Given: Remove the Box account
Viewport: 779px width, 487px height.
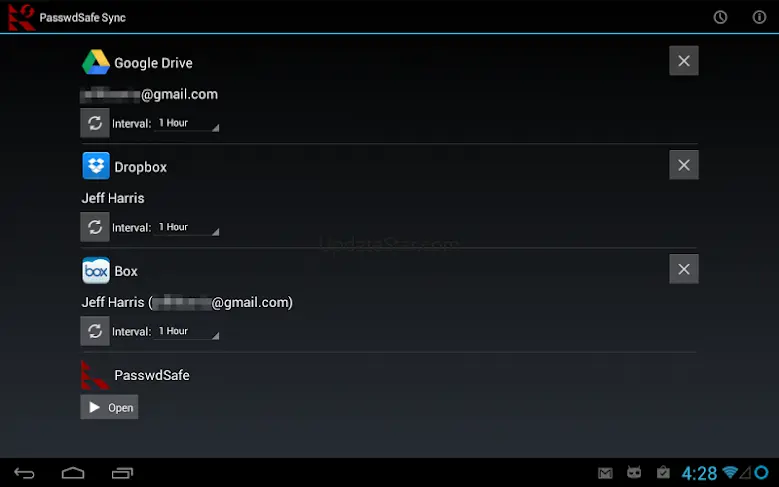Looking at the screenshot, I should point(684,269).
